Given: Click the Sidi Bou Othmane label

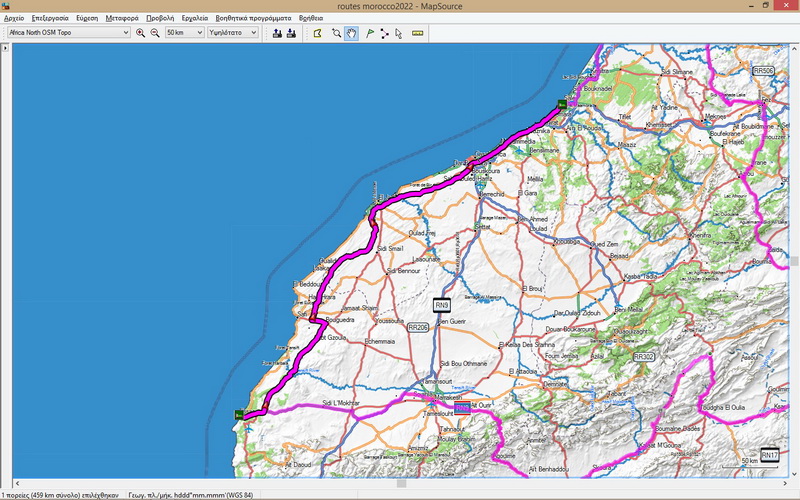Looking at the screenshot, I should point(464,364).
